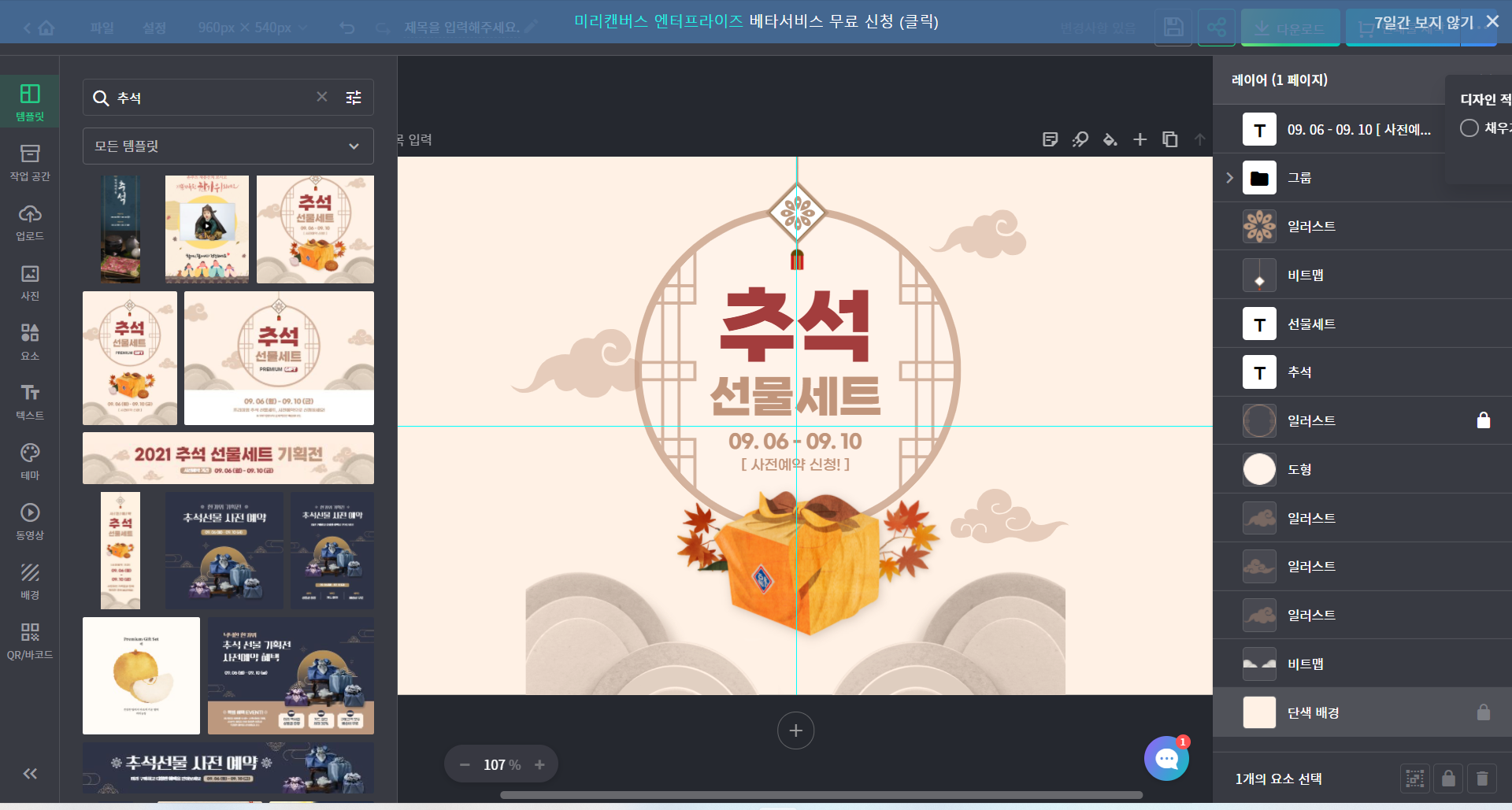Click the 107 % zoom value
Viewport: 1512px width, 810px height.
502,765
